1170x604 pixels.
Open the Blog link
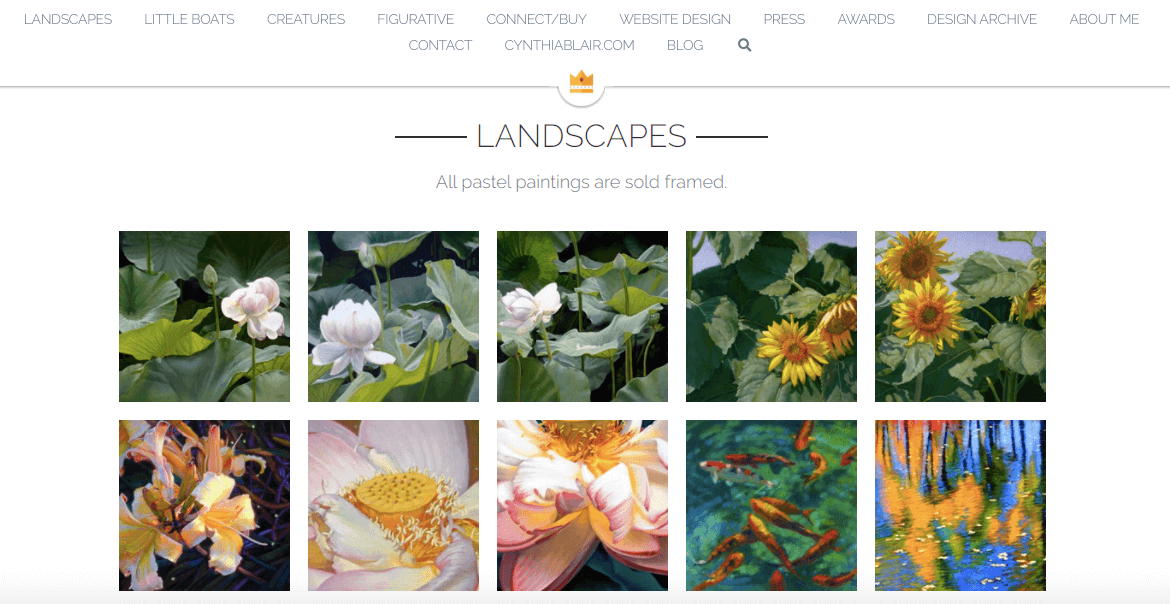point(685,45)
